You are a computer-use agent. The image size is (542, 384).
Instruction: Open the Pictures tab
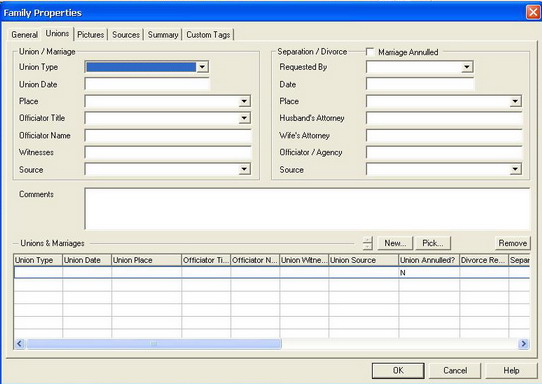click(x=91, y=35)
